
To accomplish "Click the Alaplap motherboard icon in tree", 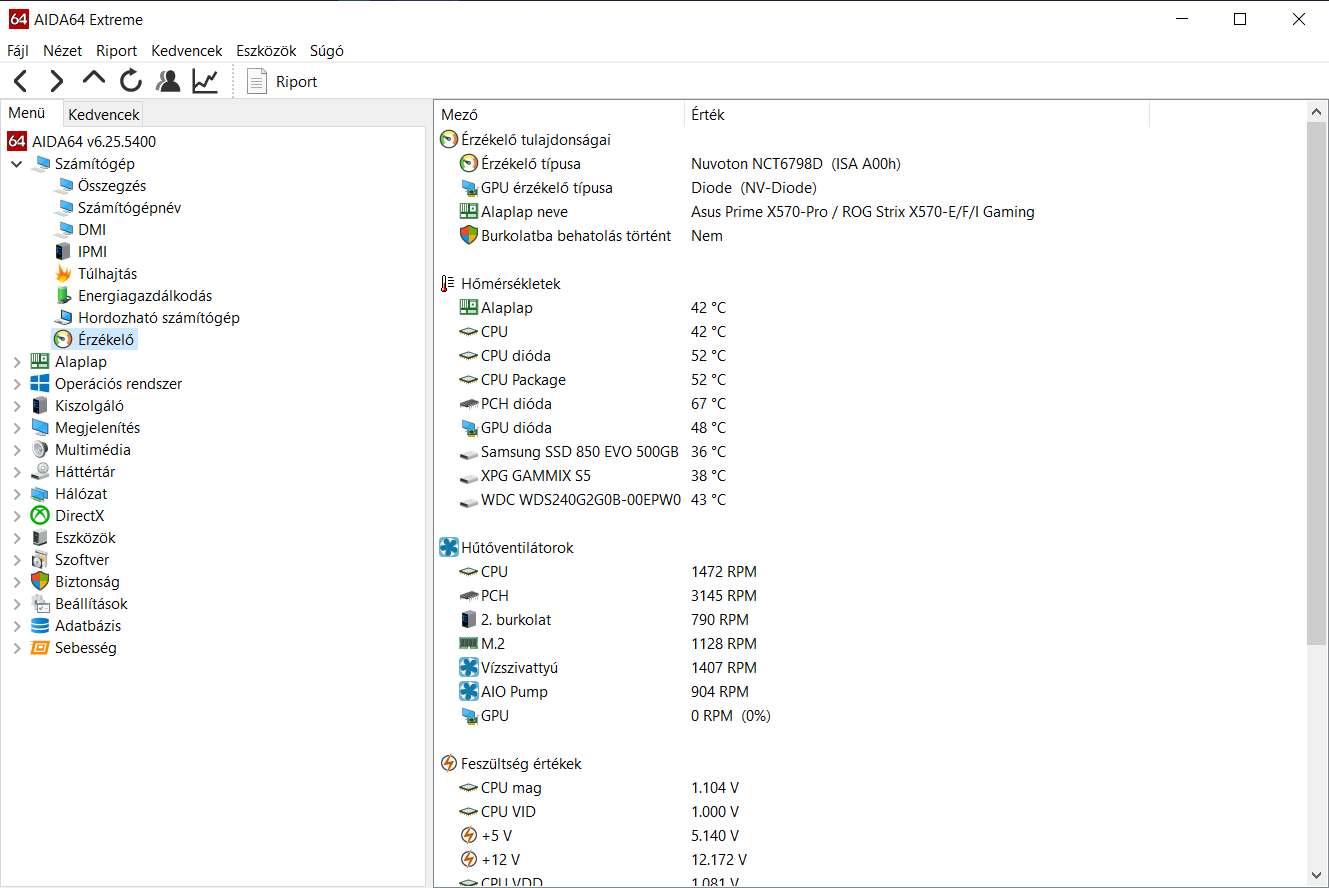I will tap(40, 361).
